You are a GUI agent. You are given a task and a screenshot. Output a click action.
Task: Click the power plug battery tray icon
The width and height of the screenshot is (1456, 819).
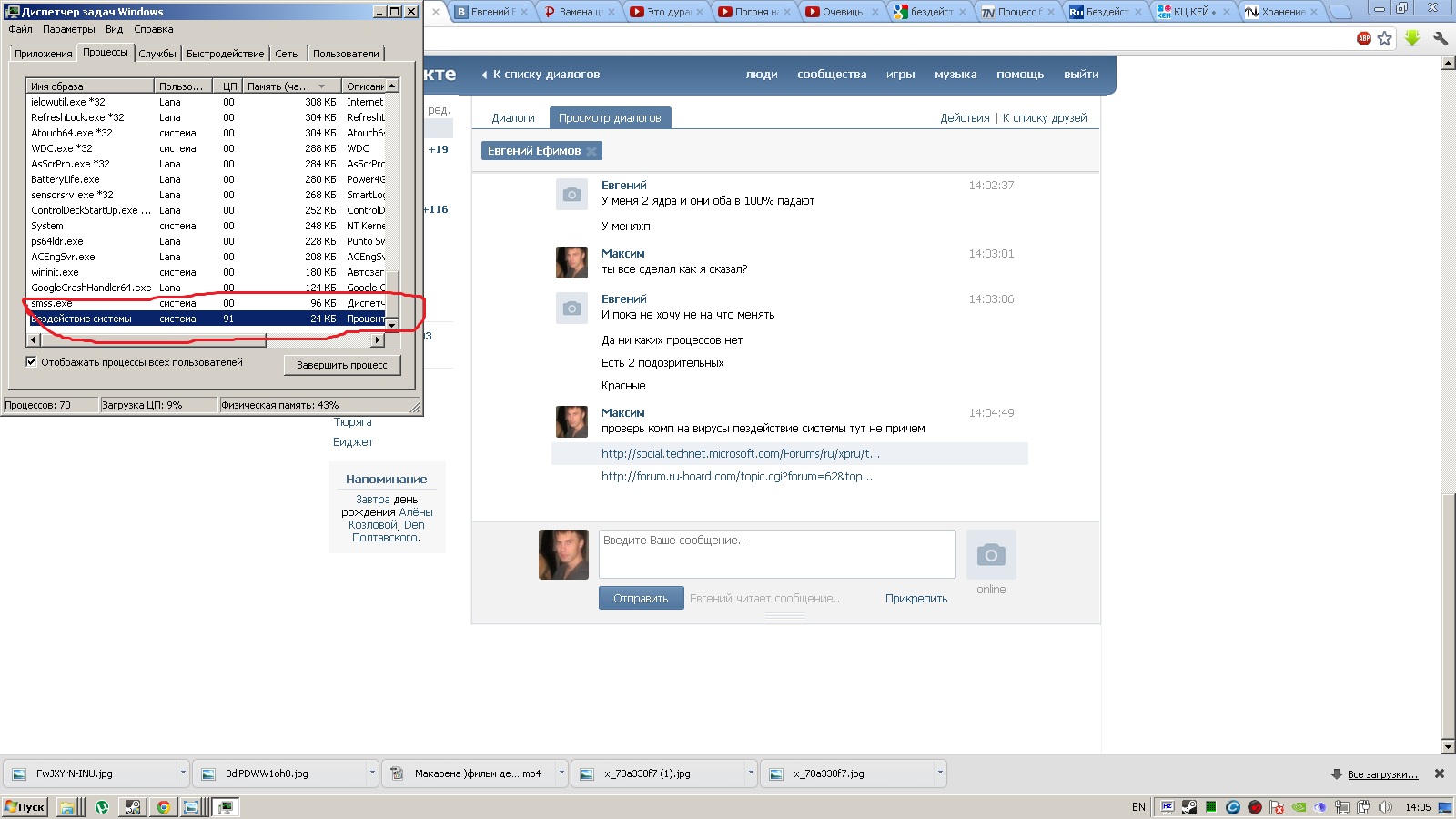coord(1363,807)
